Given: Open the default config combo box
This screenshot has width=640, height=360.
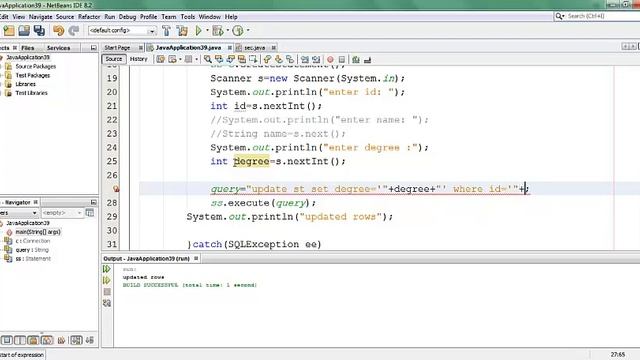Looking at the screenshot, I should (x=122, y=31).
